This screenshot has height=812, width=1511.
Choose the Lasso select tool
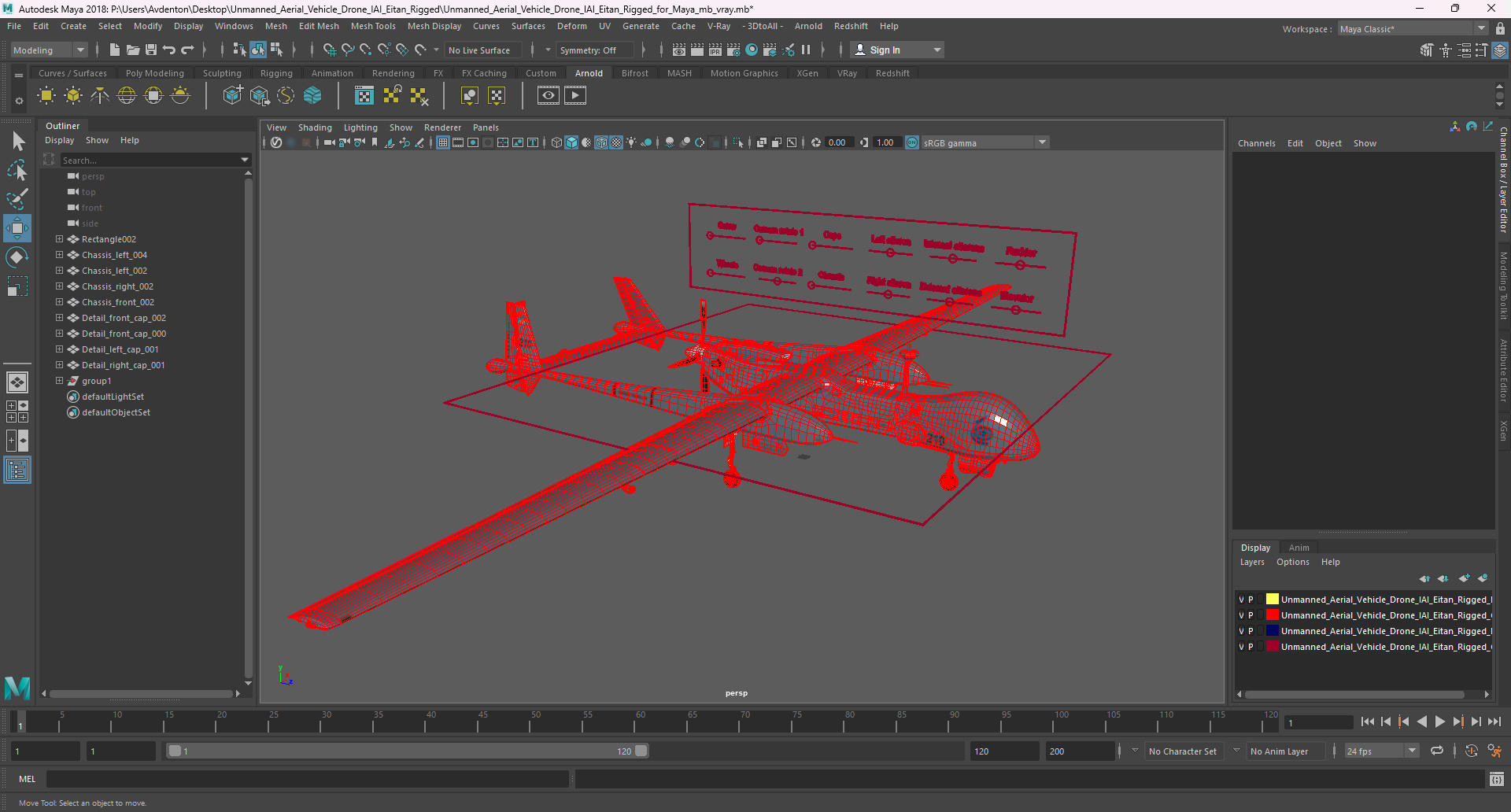pos(17,170)
